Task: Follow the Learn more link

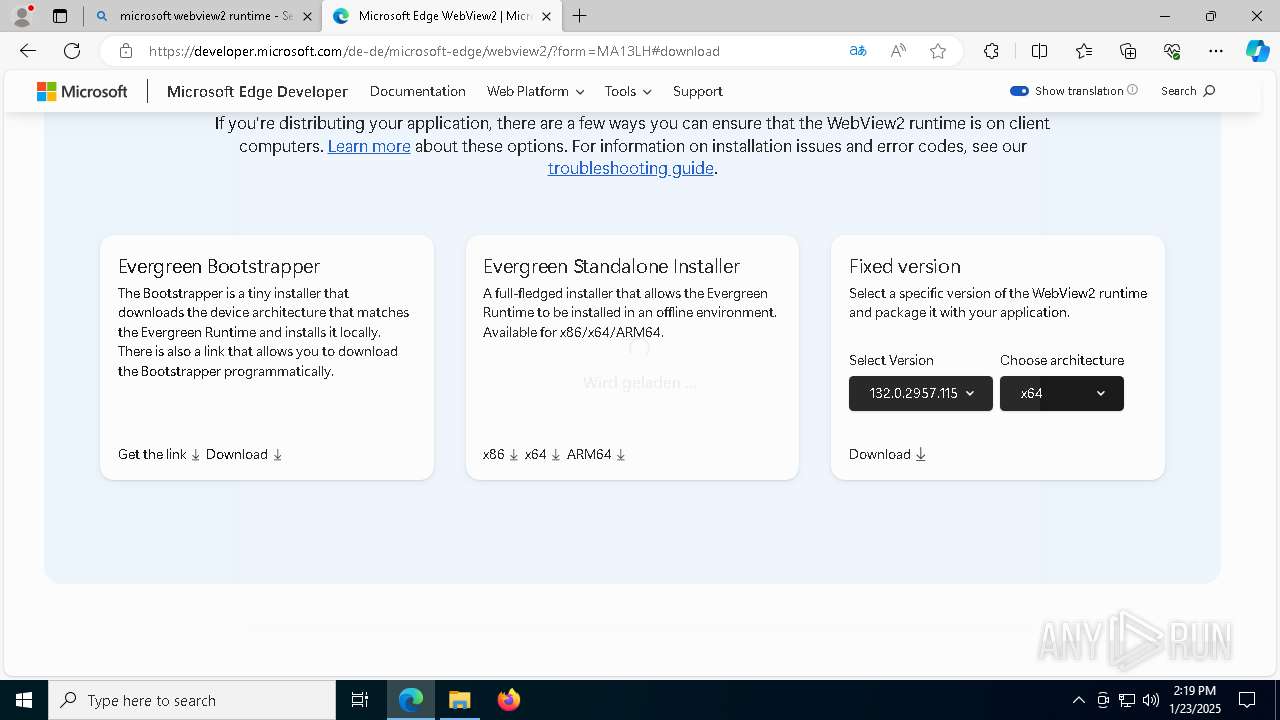Action: [x=369, y=146]
